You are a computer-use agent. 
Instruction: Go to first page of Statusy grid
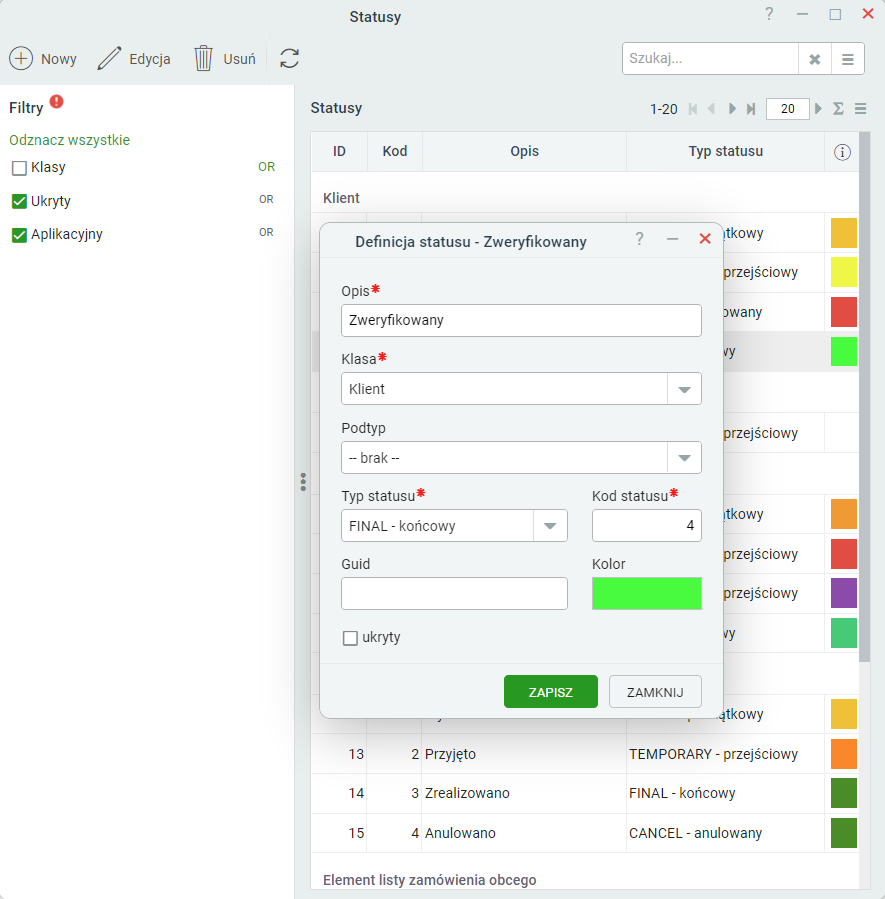693,109
